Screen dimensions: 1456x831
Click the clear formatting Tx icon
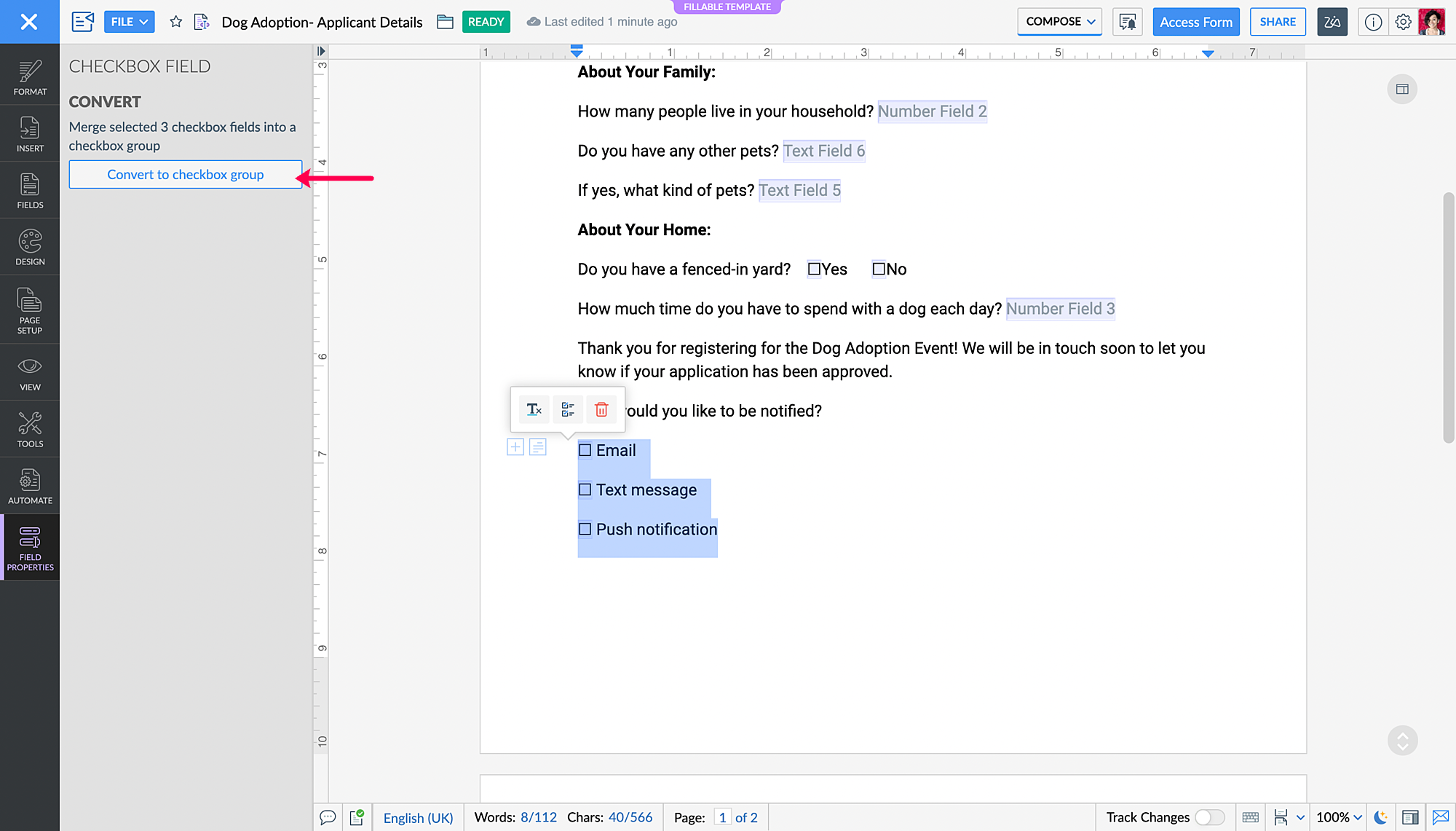[x=534, y=409]
